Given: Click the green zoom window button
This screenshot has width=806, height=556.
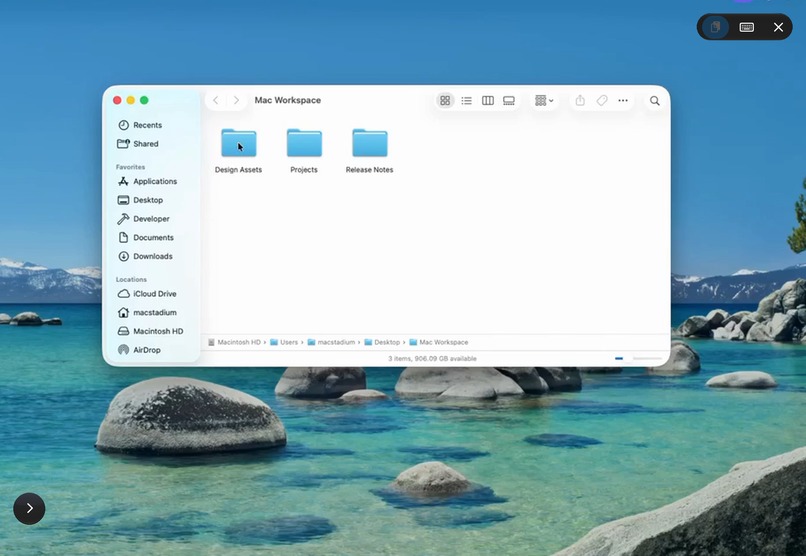Looking at the screenshot, I should pos(144,100).
